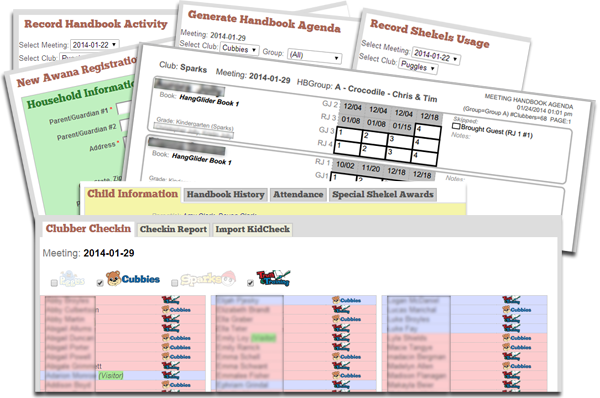Open the Cubbies club dropdown in Generate Handbook Agenda

tap(240, 49)
